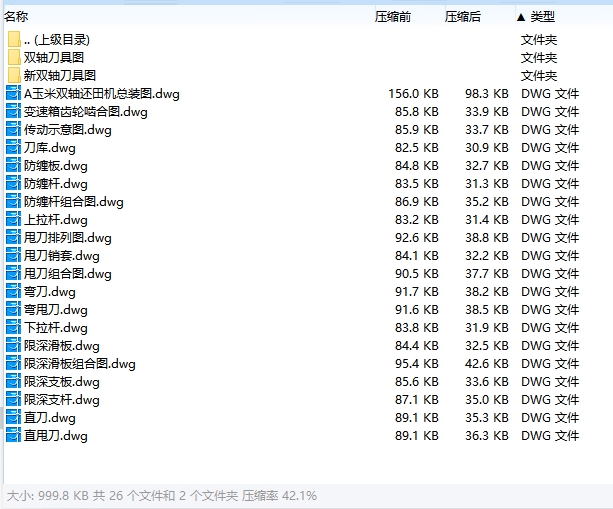Click the .. (上级目录) entry text

point(57,39)
